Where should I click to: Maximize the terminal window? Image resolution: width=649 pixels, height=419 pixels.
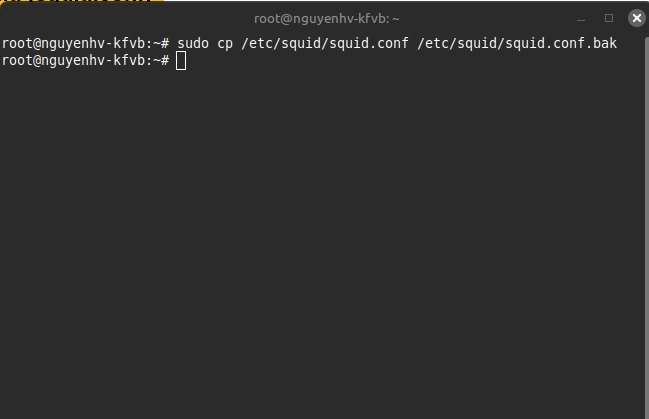click(x=610, y=18)
